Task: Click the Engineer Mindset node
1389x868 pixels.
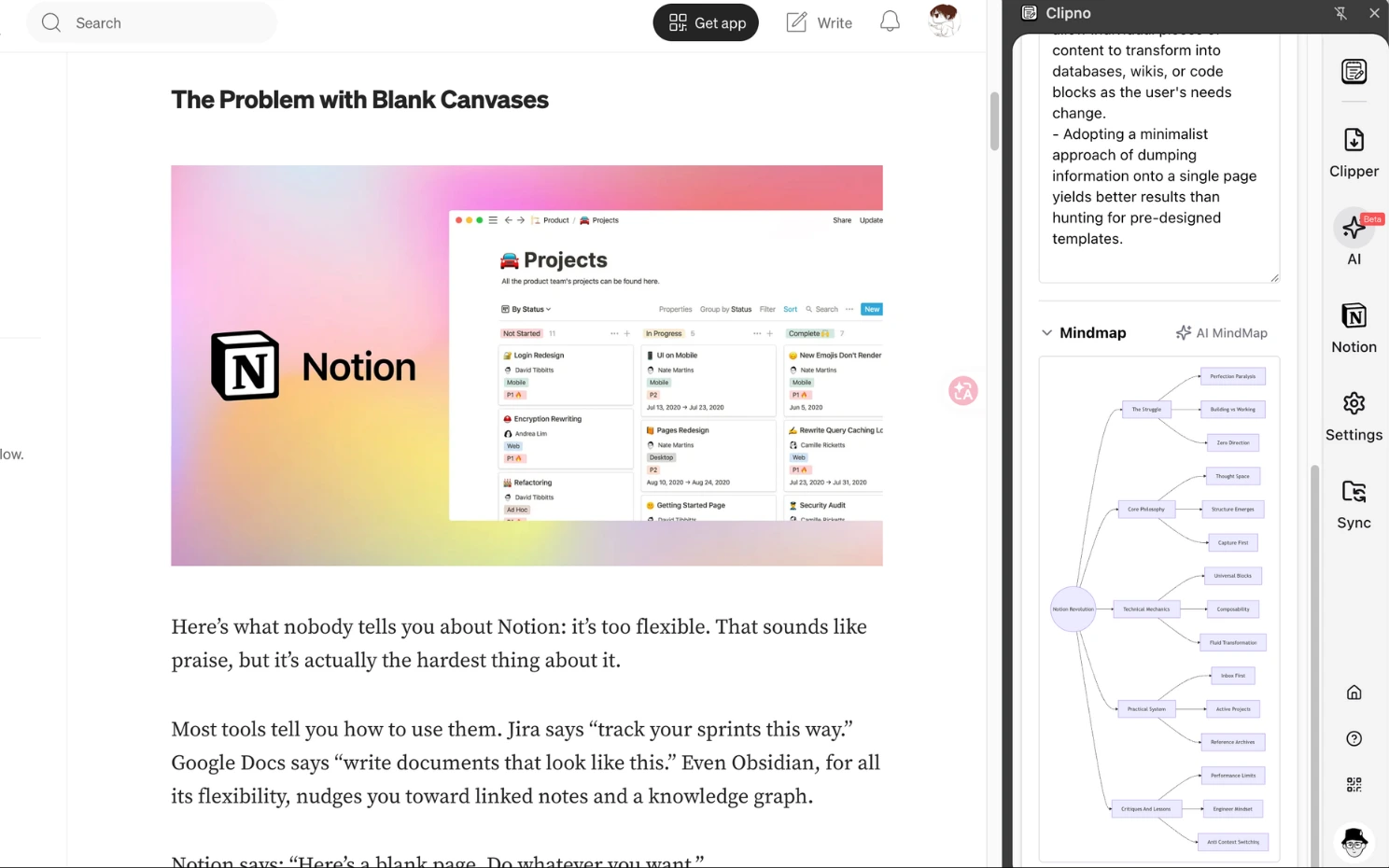Action: (1233, 809)
